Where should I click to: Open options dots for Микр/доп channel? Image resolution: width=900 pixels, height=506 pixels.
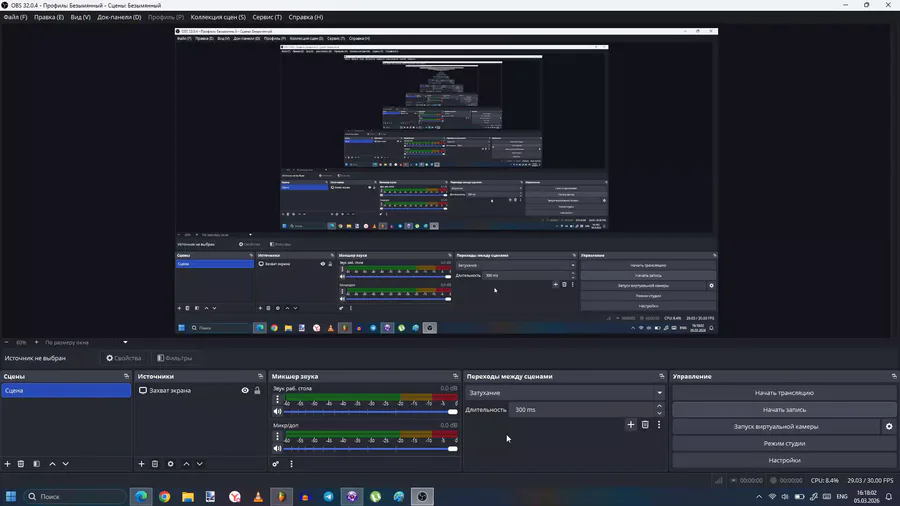pyautogui.click(x=277, y=437)
